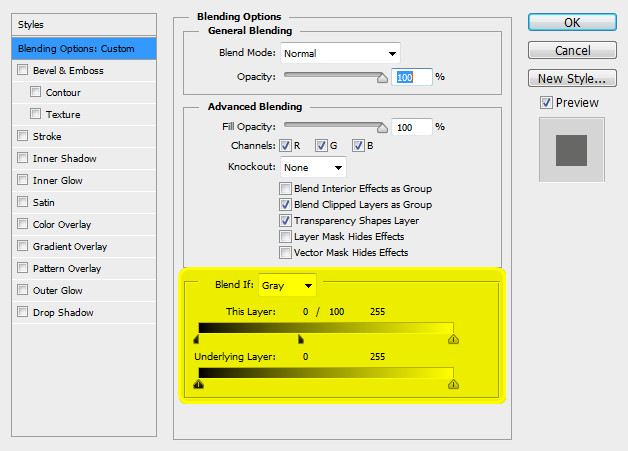Uncheck the Preview checkbox

546,103
